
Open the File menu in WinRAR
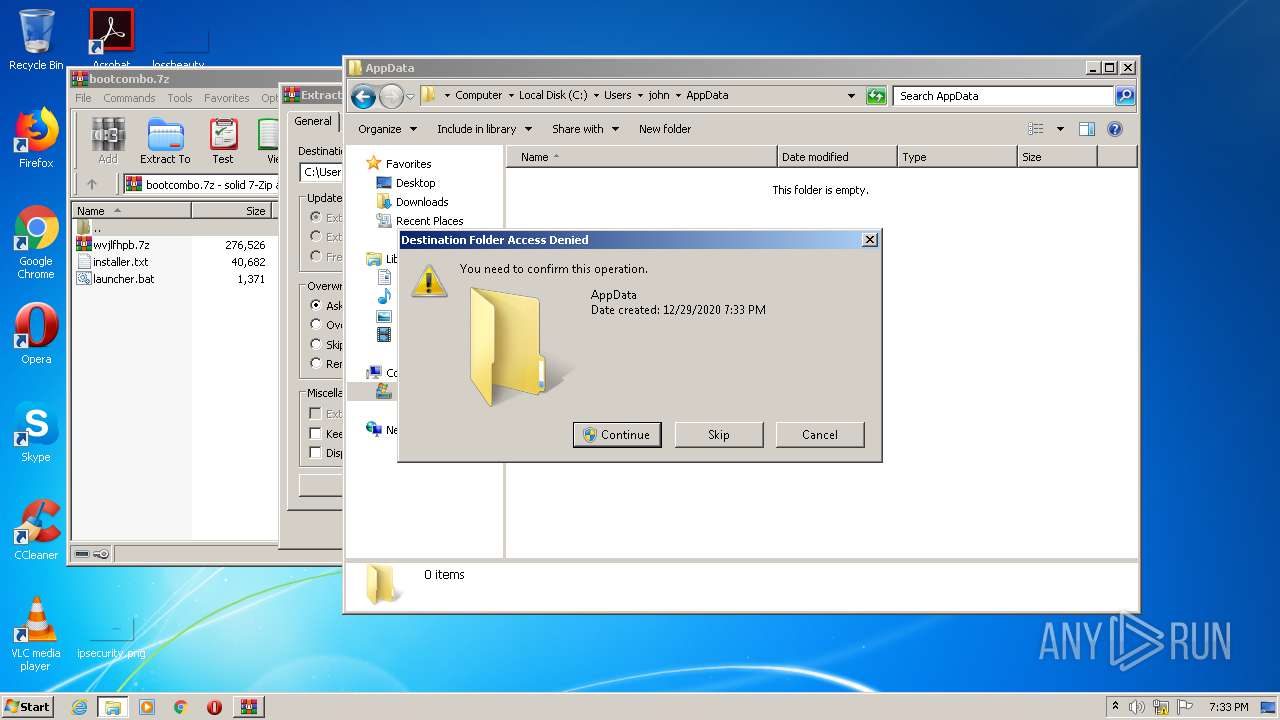point(83,98)
